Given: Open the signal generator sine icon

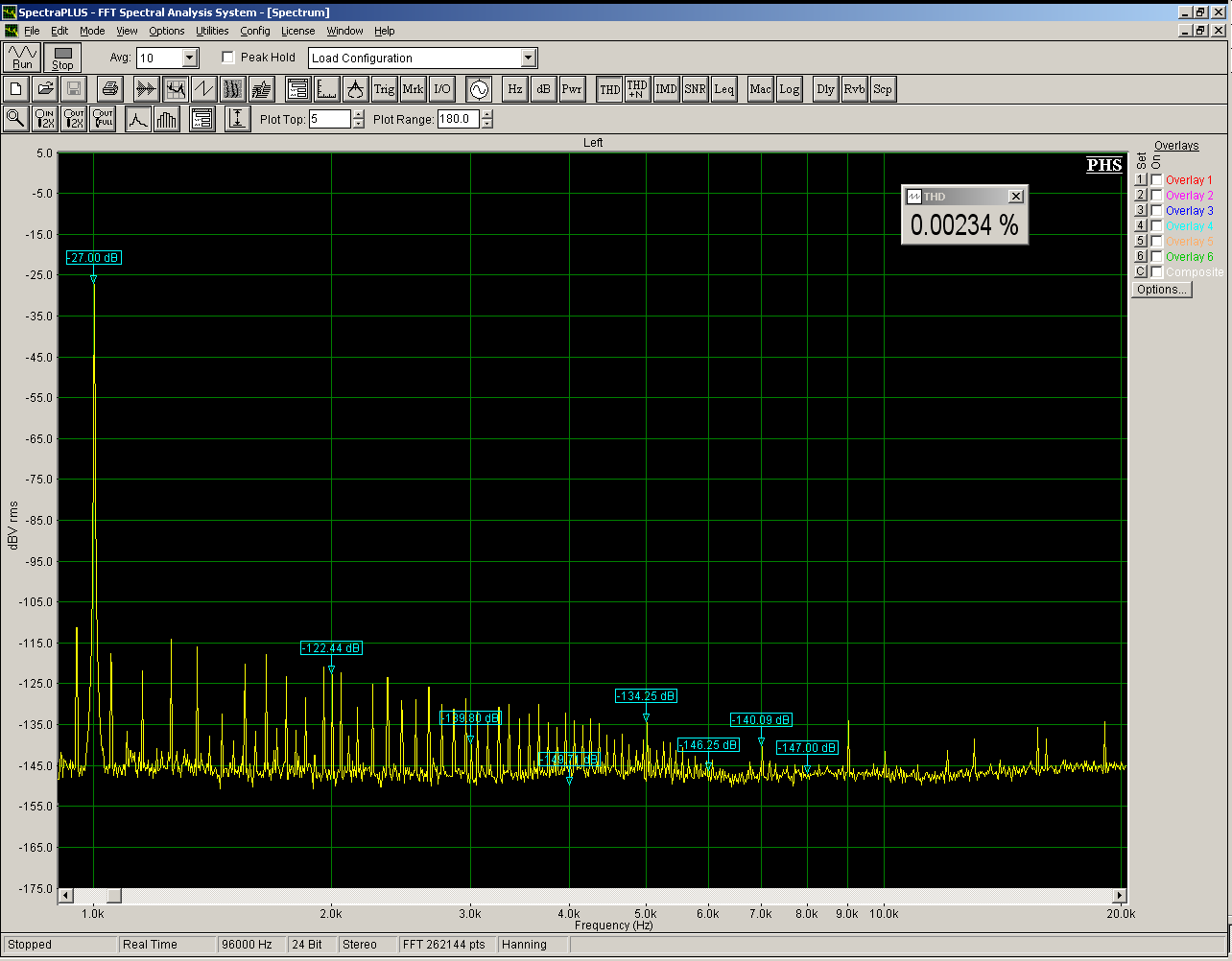Looking at the screenshot, I should (x=479, y=89).
